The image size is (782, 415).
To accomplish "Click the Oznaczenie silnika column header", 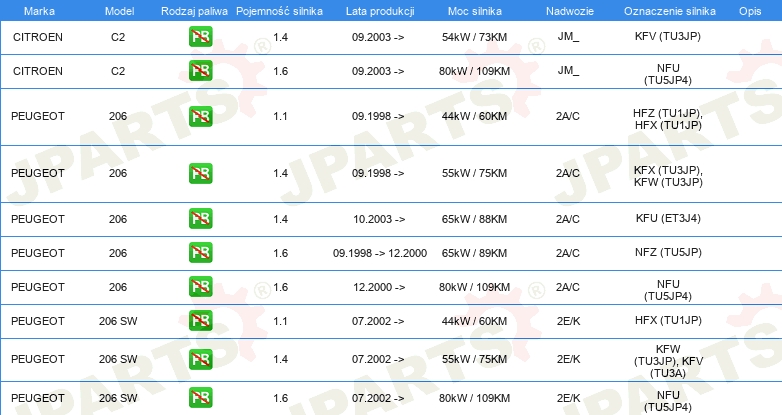I will [670, 11].
